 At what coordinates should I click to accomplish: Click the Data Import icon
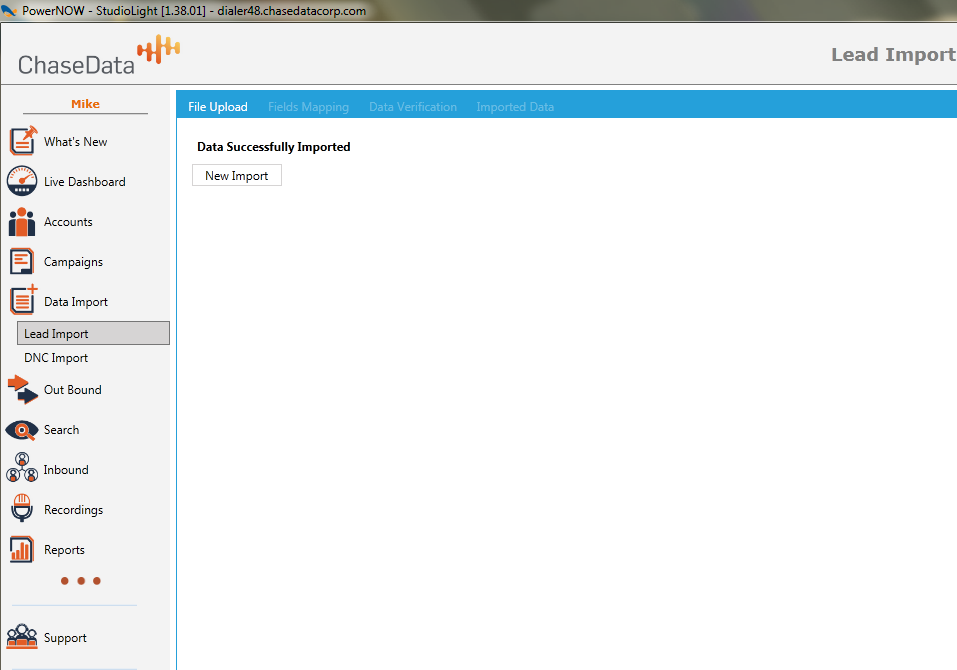coord(22,300)
